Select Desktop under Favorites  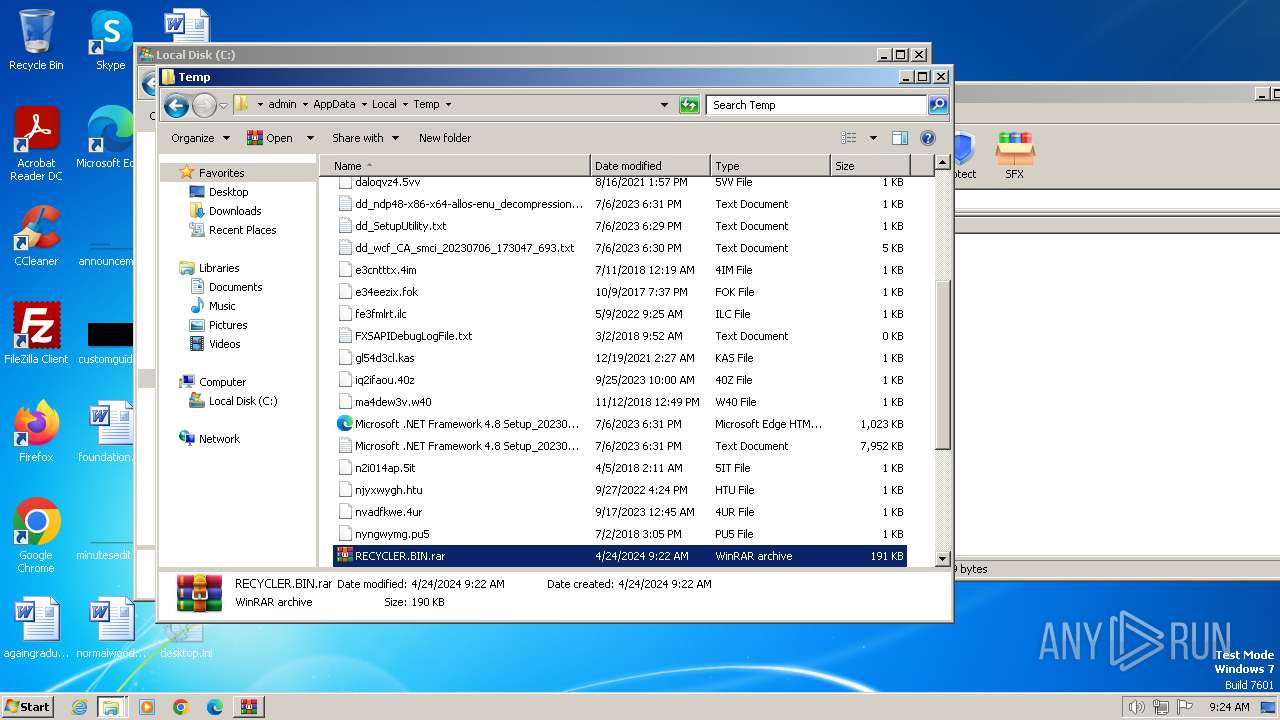click(x=228, y=192)
